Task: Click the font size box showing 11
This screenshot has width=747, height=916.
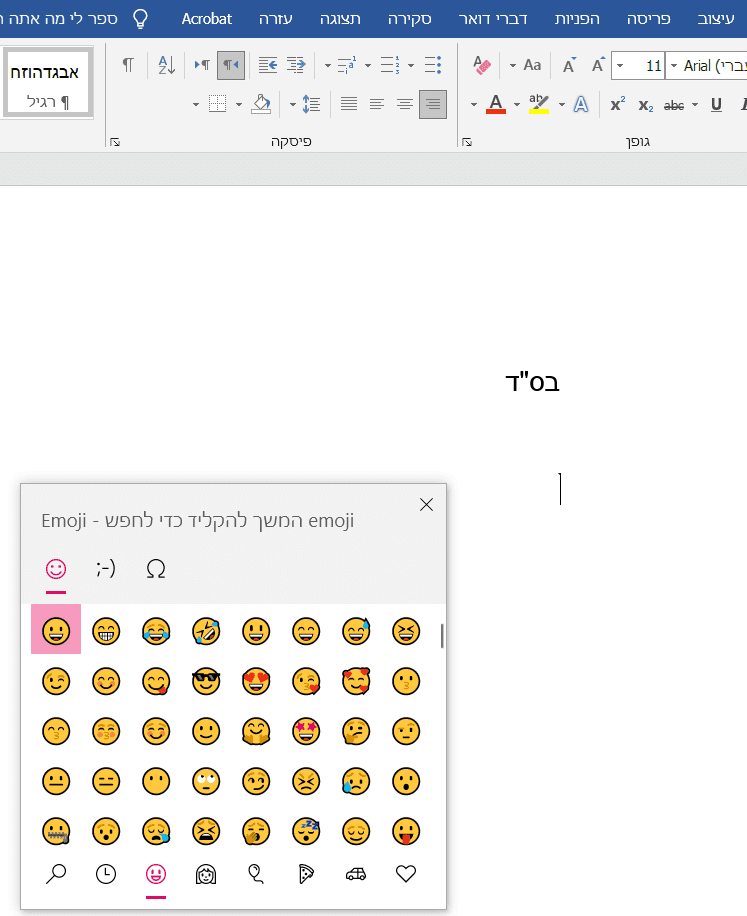Action: 646,65
